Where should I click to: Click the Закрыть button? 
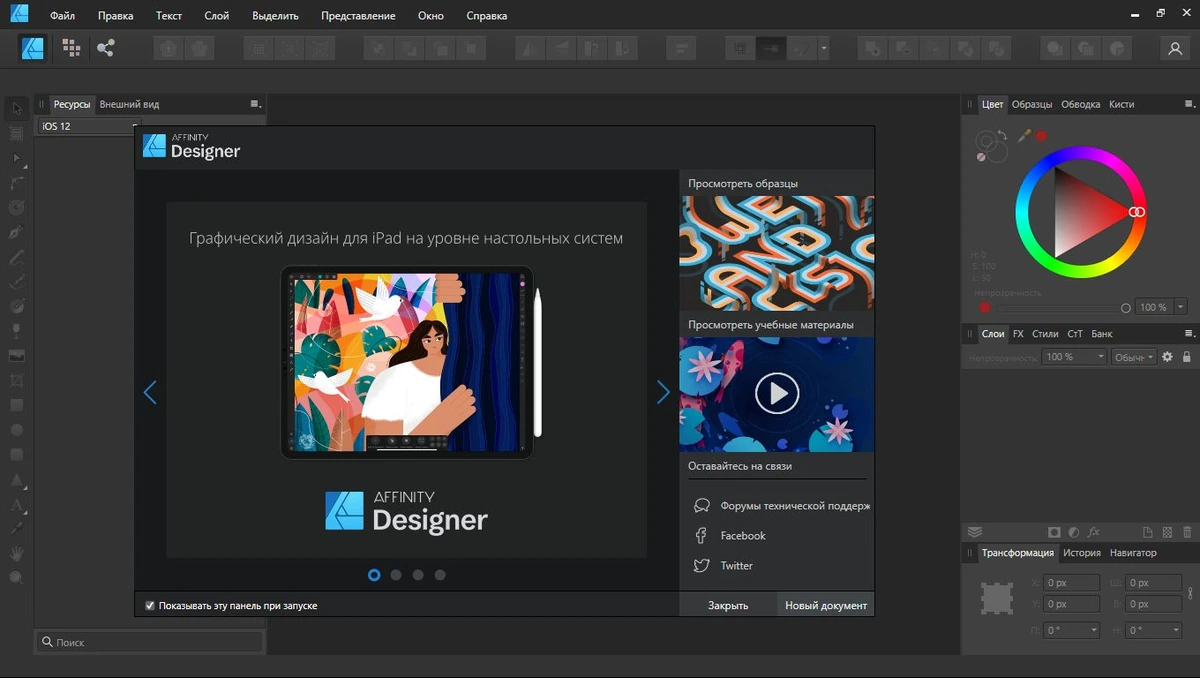[x=728, y=605]
